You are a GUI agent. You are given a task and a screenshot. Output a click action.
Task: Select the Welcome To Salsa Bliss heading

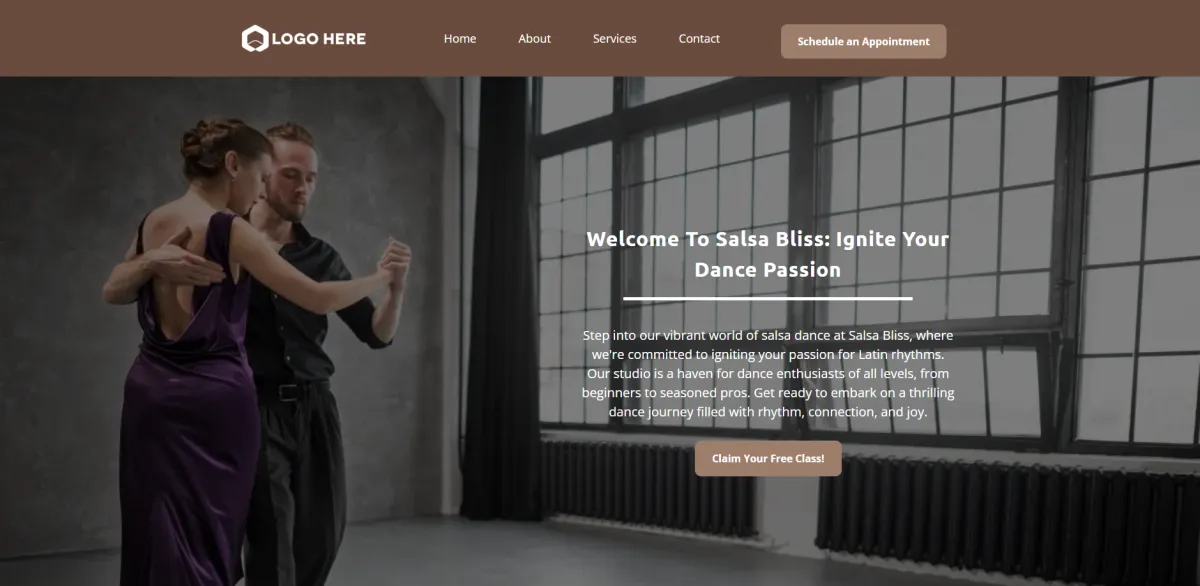point(768,254)
